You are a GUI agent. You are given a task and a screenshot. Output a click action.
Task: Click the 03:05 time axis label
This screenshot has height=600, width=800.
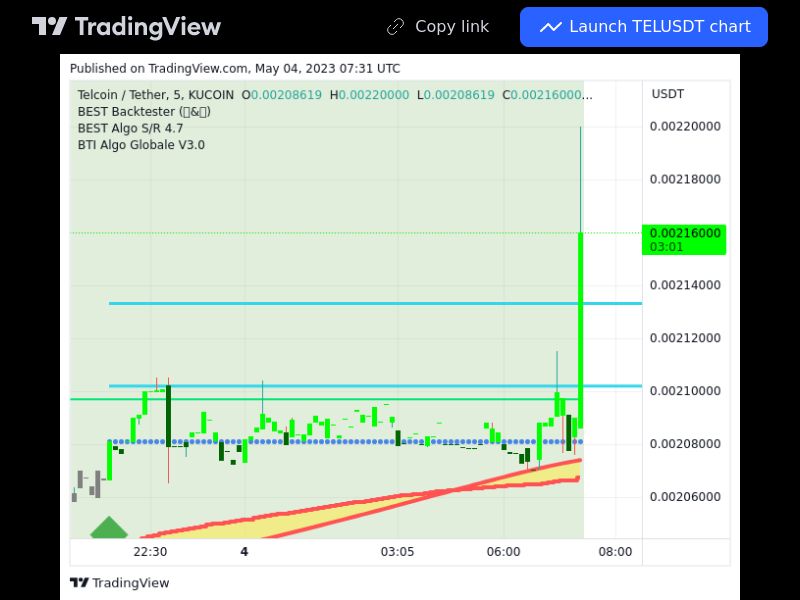coord(397,552)
